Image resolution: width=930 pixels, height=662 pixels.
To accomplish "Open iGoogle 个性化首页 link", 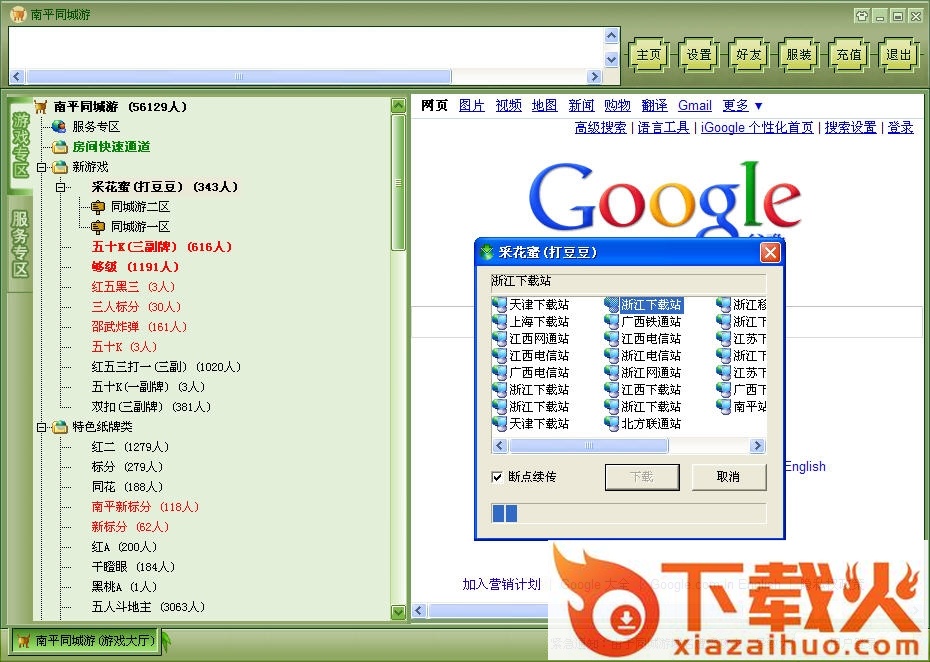I will point(757,128).
